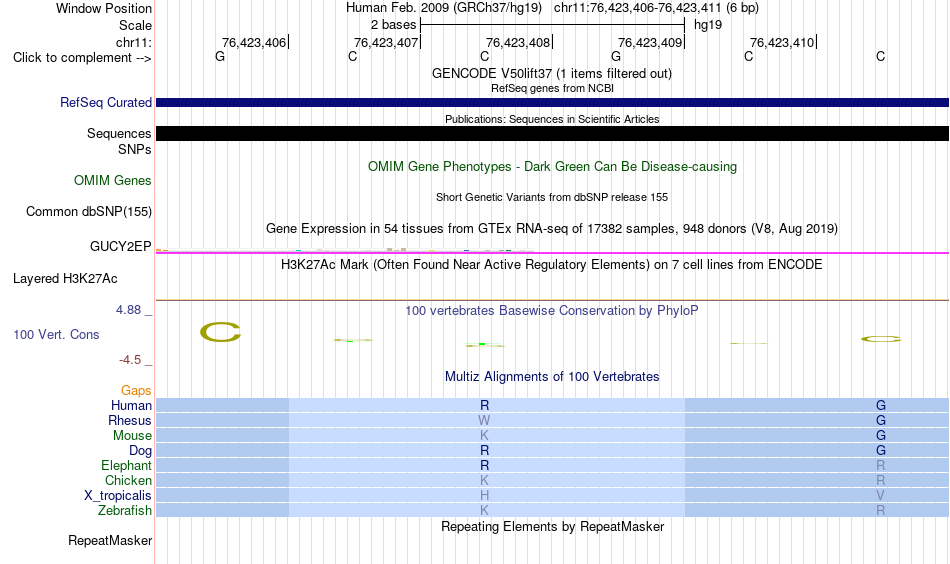Click the Publications: Sequences in Scientific Articles title
This screenshot has width=950, height=564.
[552, 119]
